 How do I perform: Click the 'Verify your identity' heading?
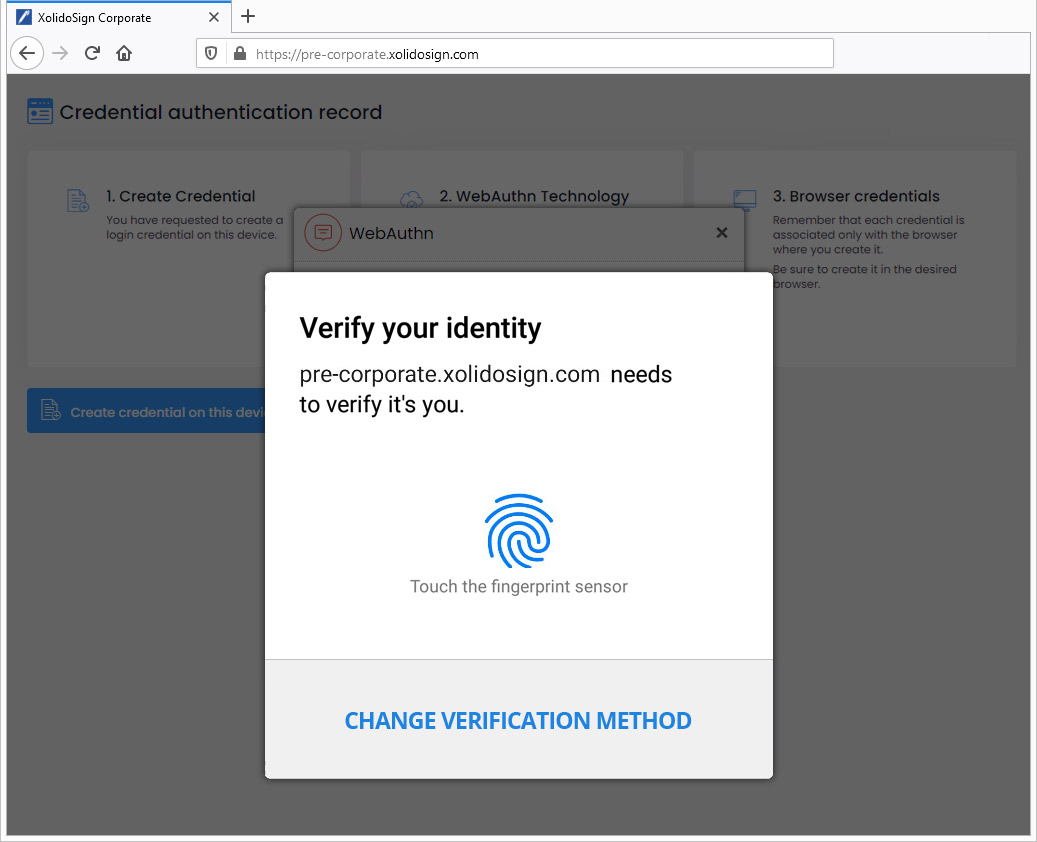click(421, 329)
